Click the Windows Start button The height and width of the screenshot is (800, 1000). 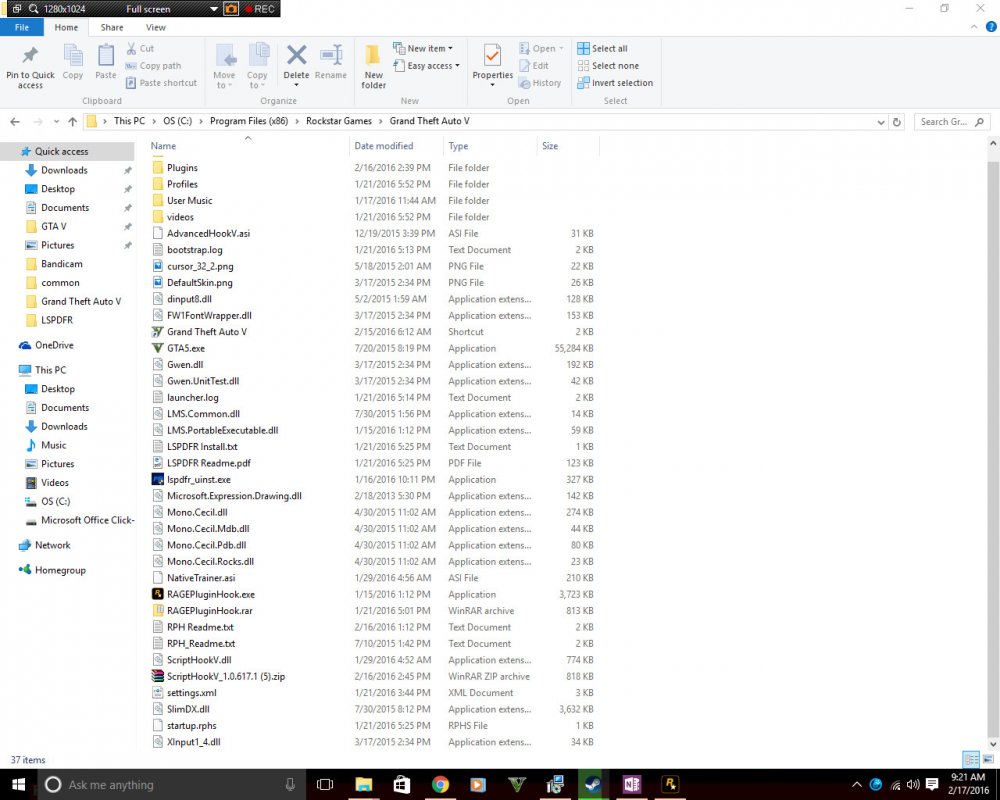(x=18, y=785)
